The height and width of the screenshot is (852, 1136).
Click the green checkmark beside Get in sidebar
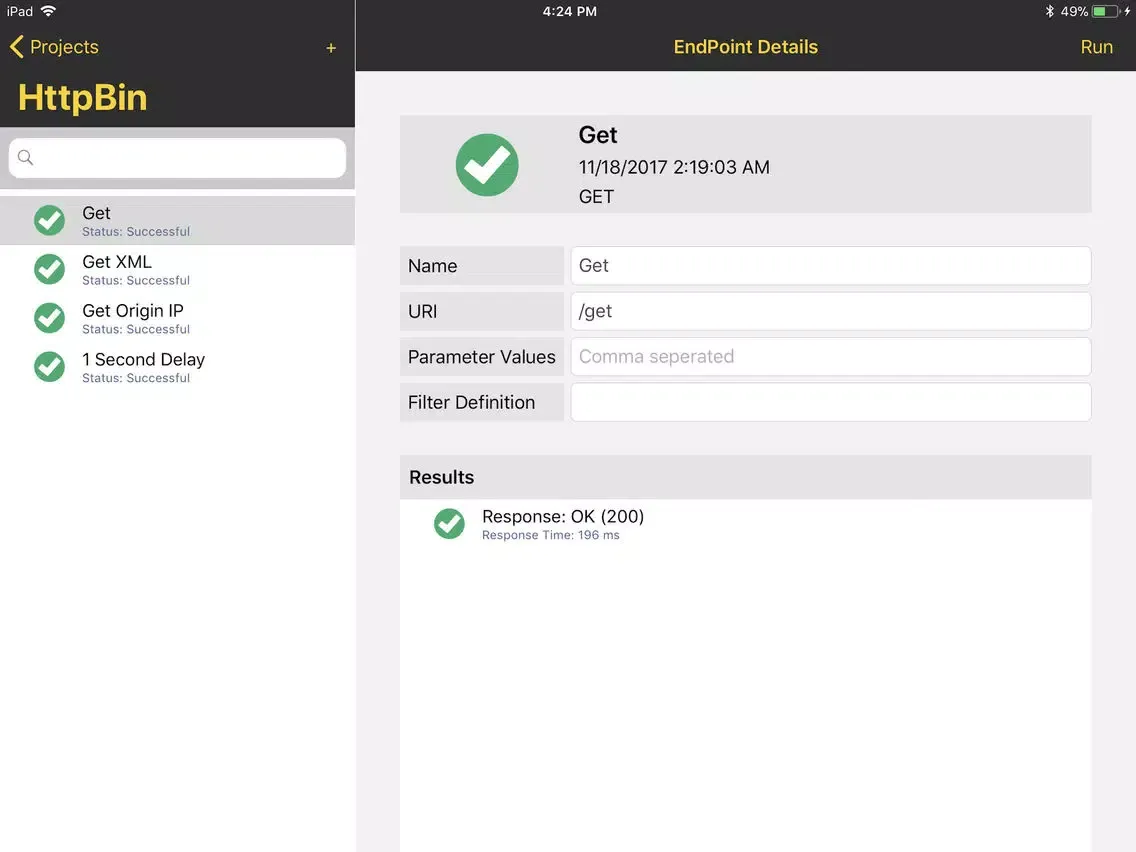pyautogui.click(x=49, y=220)
